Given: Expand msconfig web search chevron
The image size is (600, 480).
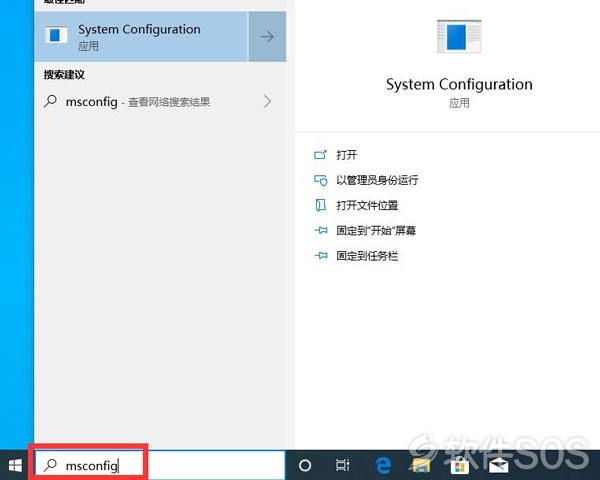Looking at the screenshot, I should pos(267,101).
